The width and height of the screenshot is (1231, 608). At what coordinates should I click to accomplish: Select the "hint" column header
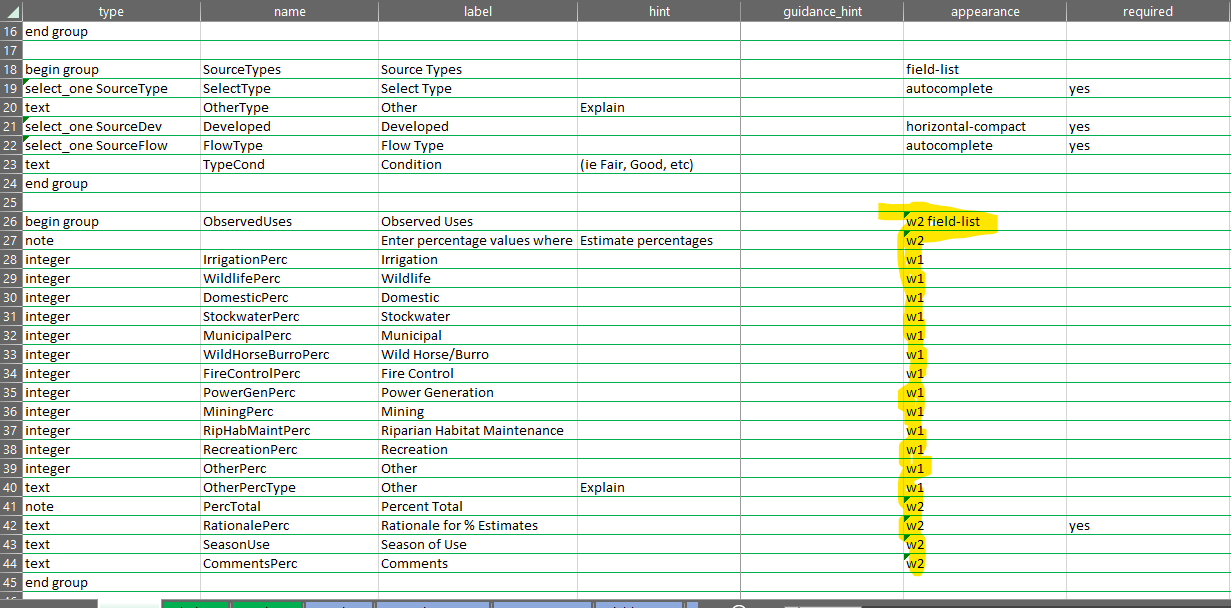[x=658, y=11]
